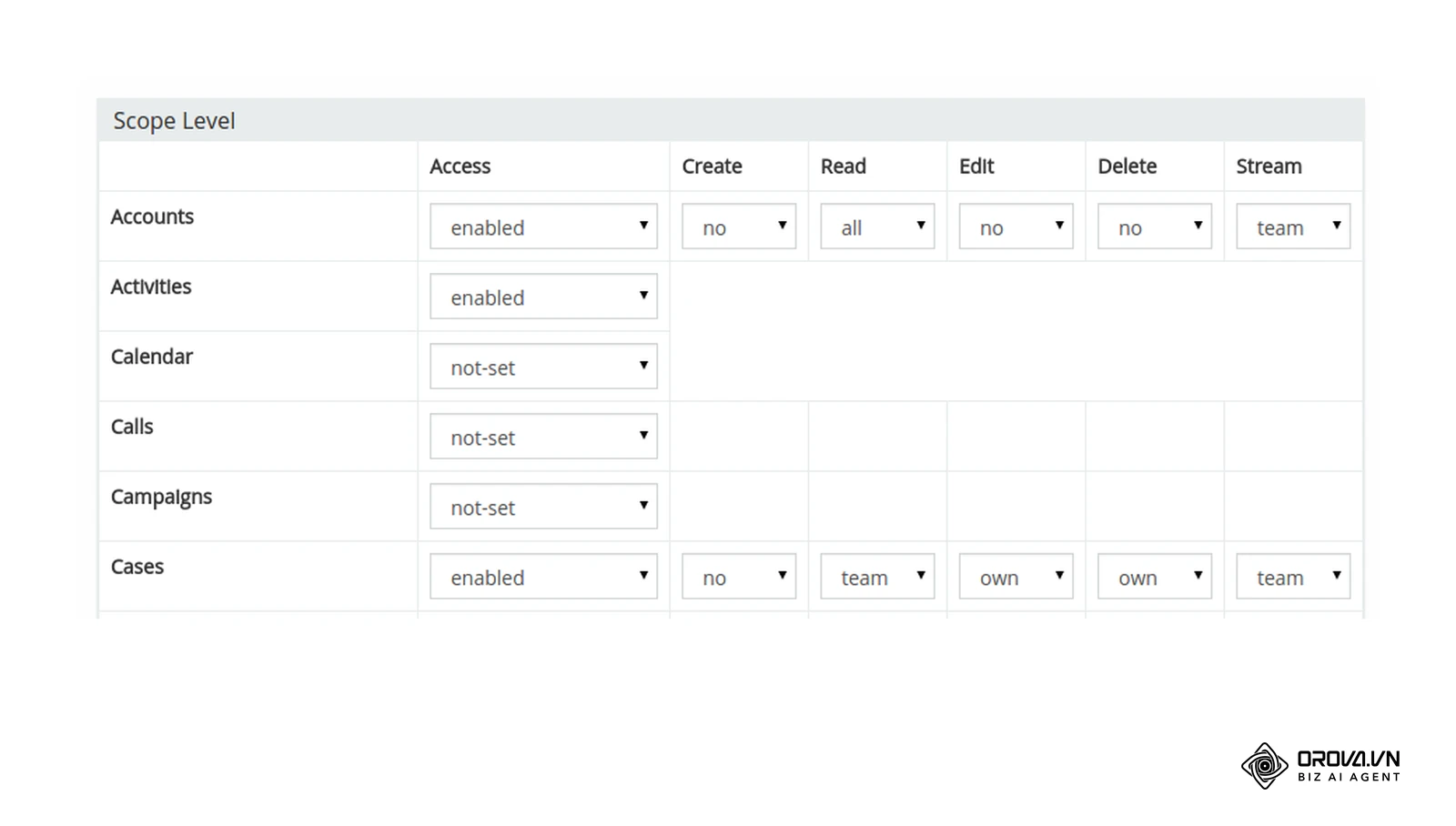Viewport: 1456px width, 826px height.
Task: Click the Stream column header
Action: (1269, 166)
